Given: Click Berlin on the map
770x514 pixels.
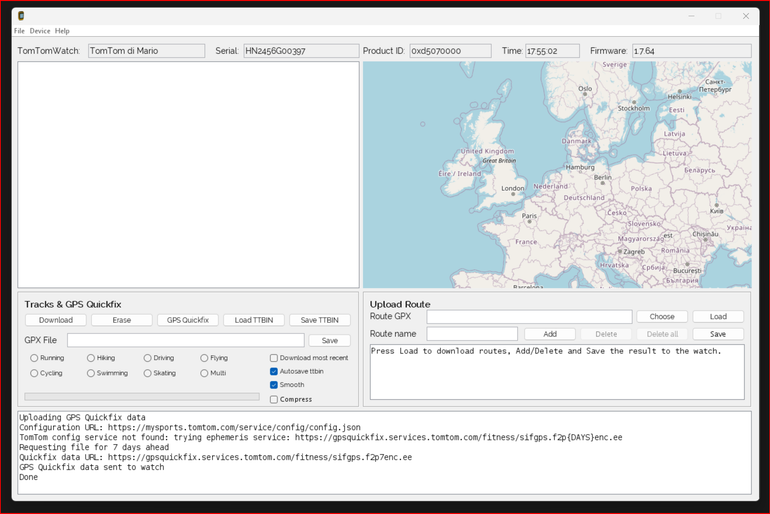Looking at the screenshot, I should pyautogui.click(x=603, y=178).
